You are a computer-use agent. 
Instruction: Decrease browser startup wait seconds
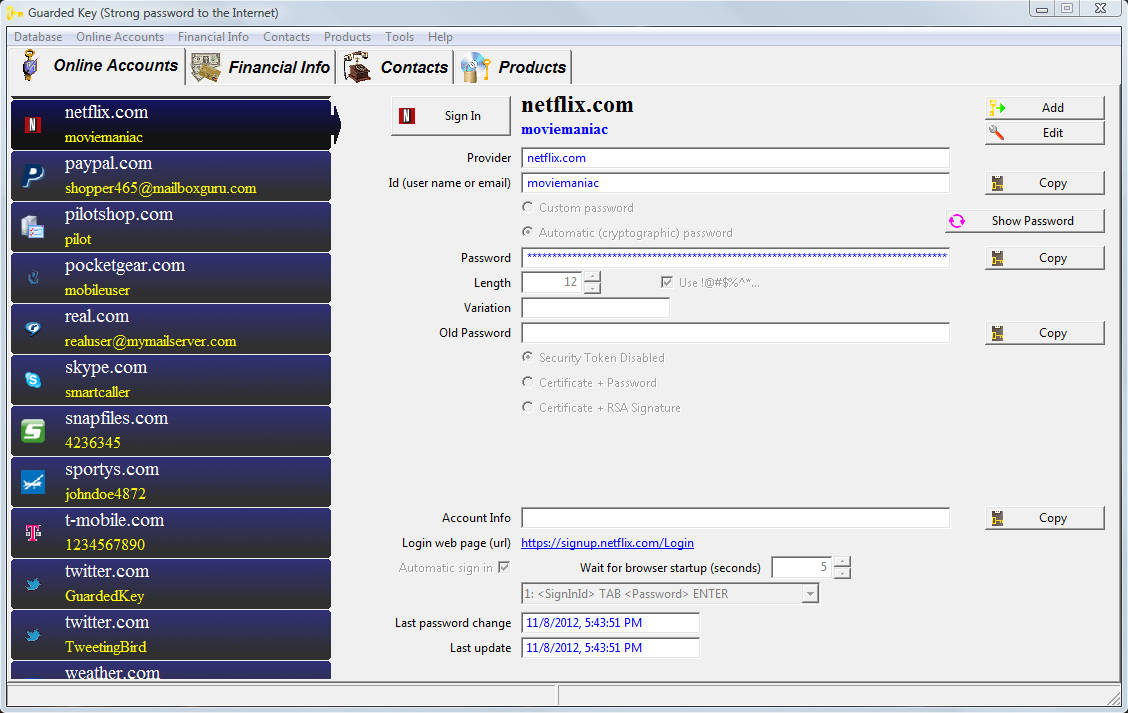click(x=842, y=573)
